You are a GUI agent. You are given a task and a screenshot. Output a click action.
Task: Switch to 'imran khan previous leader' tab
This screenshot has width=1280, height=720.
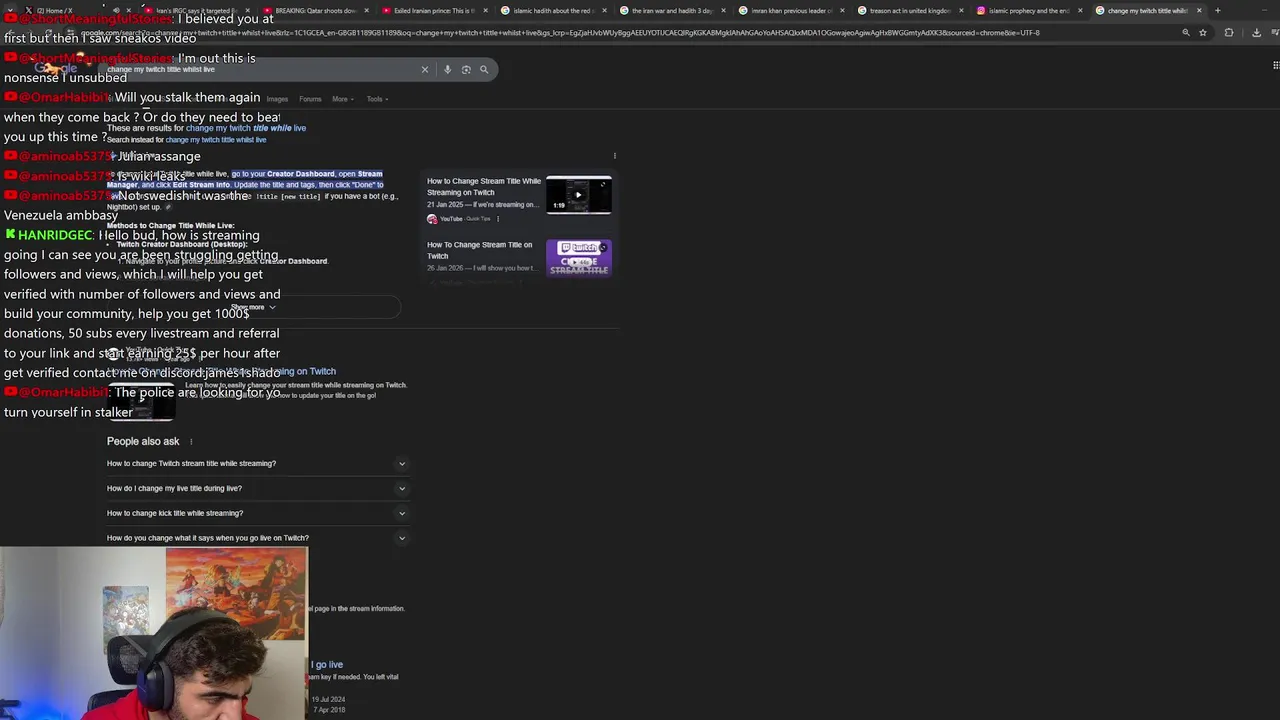point(789,11)
